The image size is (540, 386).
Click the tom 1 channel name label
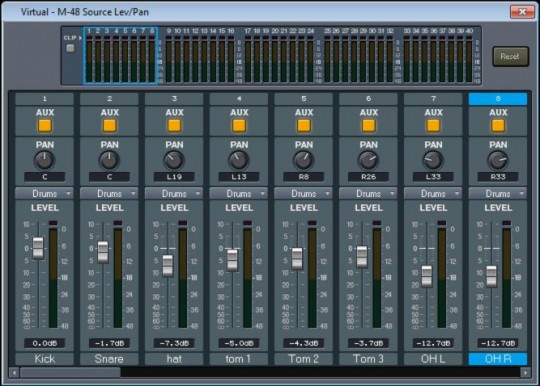coord(239,359)
